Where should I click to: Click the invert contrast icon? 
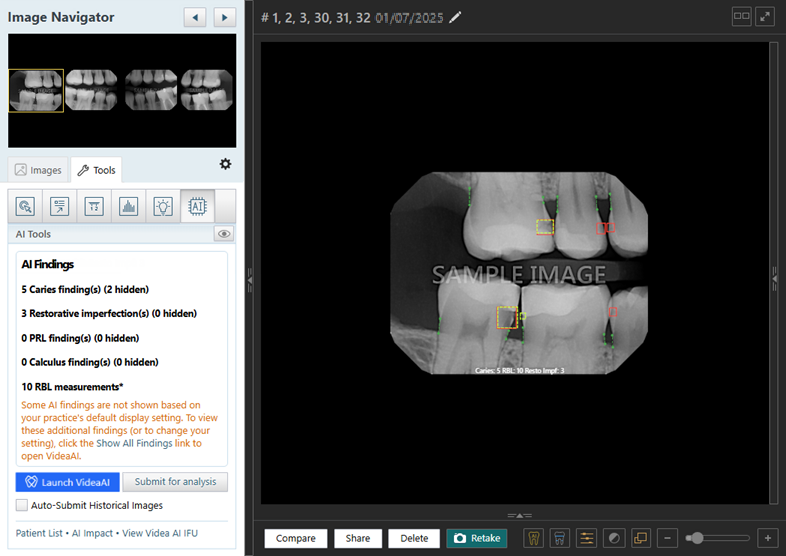click(x=613, y=538)
